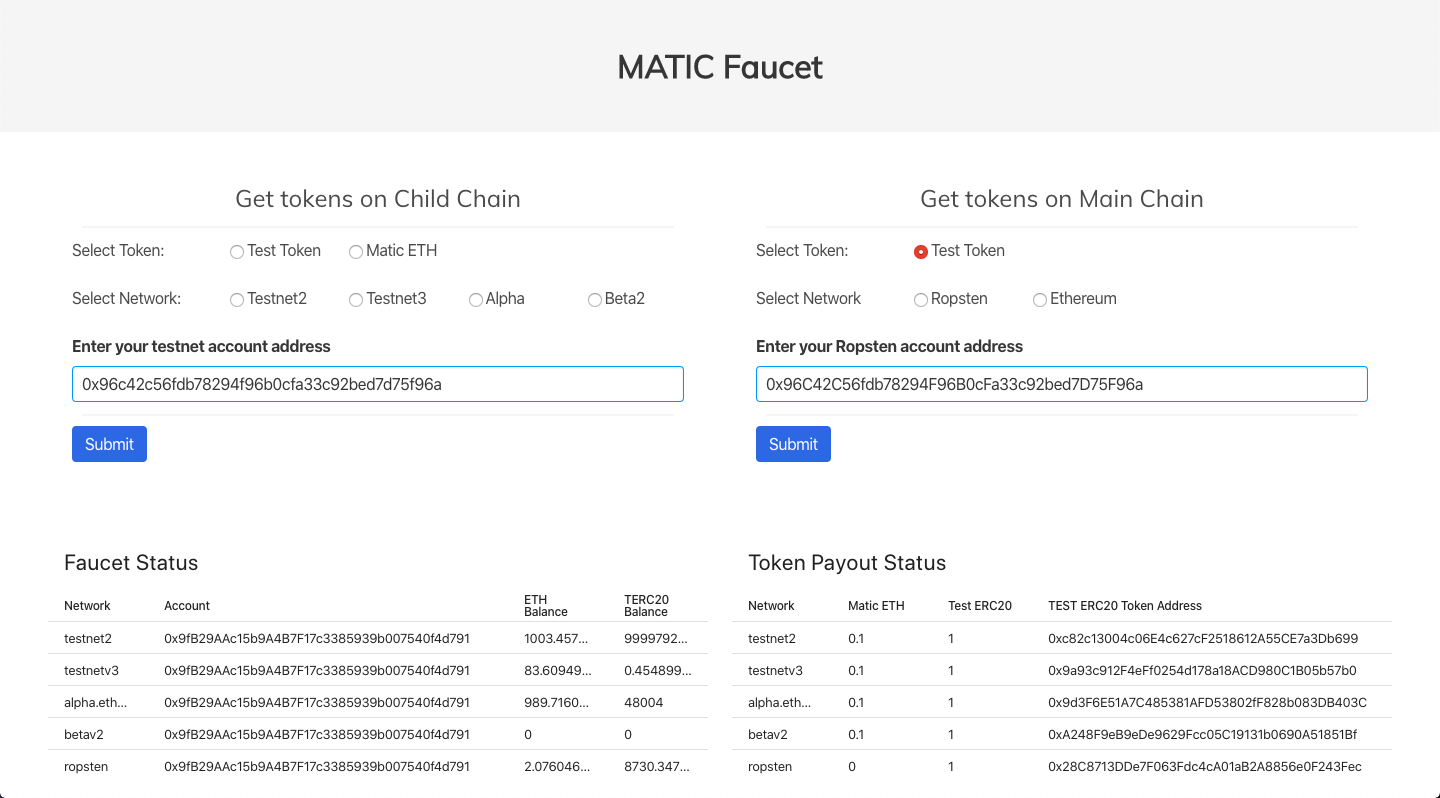The width and height of the screenshot is (1440, 798).
Task: Select the Alpha network radio button
Action: [476, 300]
